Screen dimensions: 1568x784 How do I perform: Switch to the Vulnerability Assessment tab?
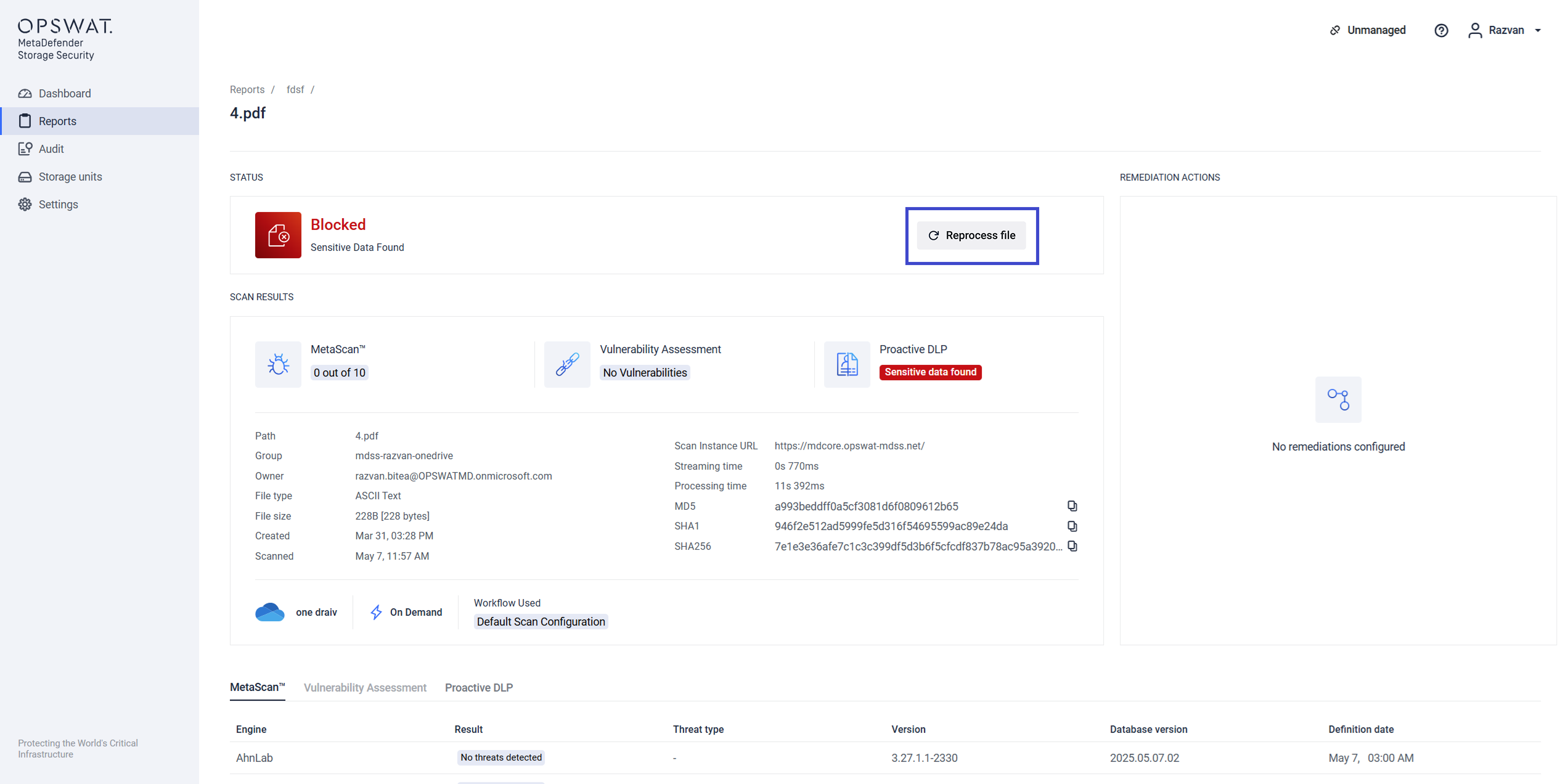tap(365, 688)
